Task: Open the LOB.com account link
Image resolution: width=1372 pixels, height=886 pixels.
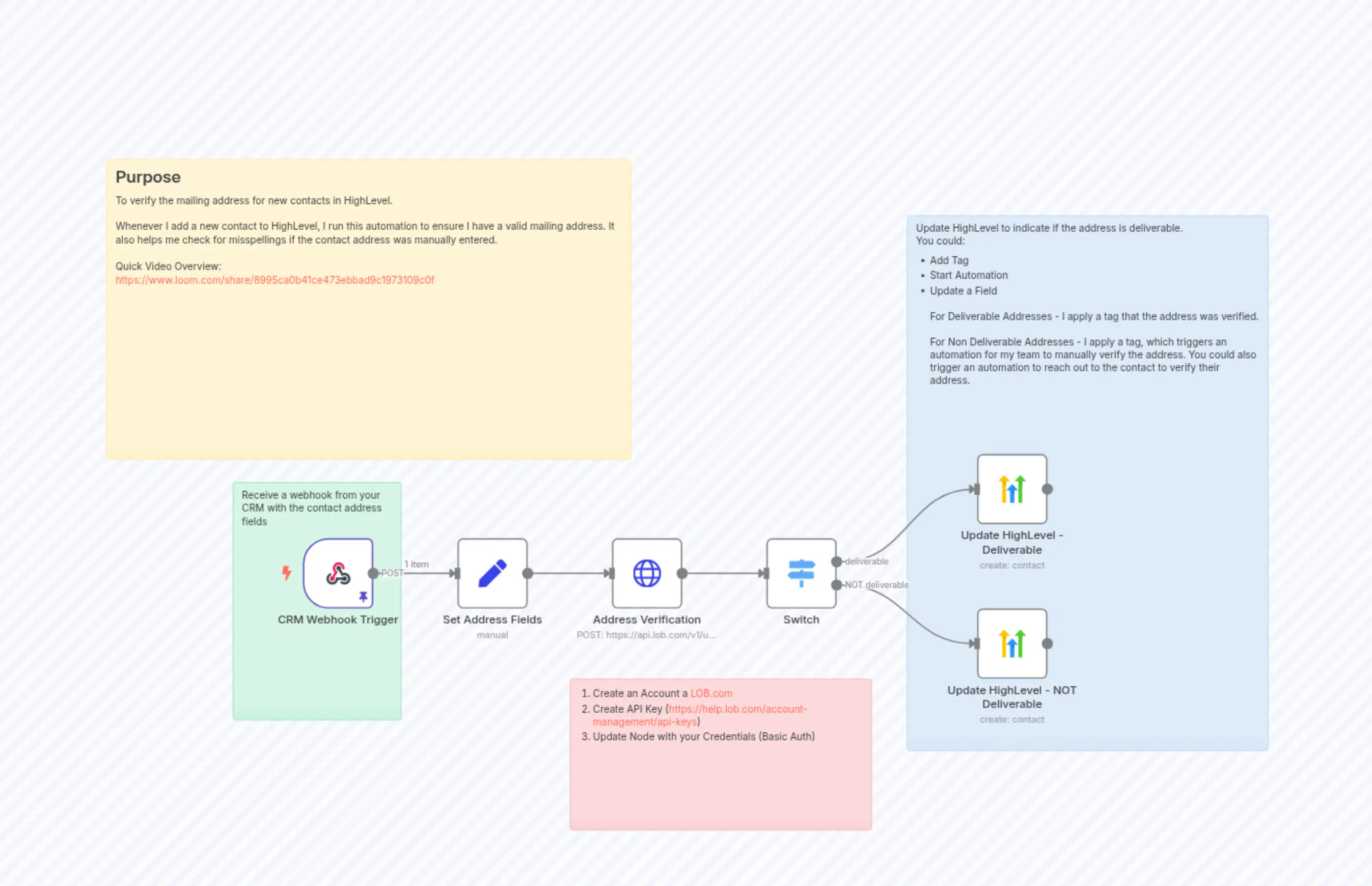Action: (x=712, y=693)
